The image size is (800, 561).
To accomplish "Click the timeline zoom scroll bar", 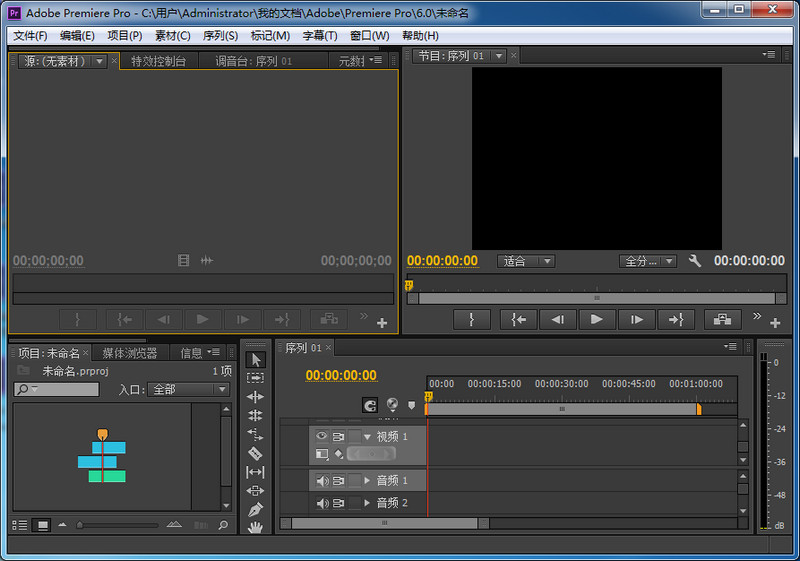I will pyautogui.click(x=385, y=523).
